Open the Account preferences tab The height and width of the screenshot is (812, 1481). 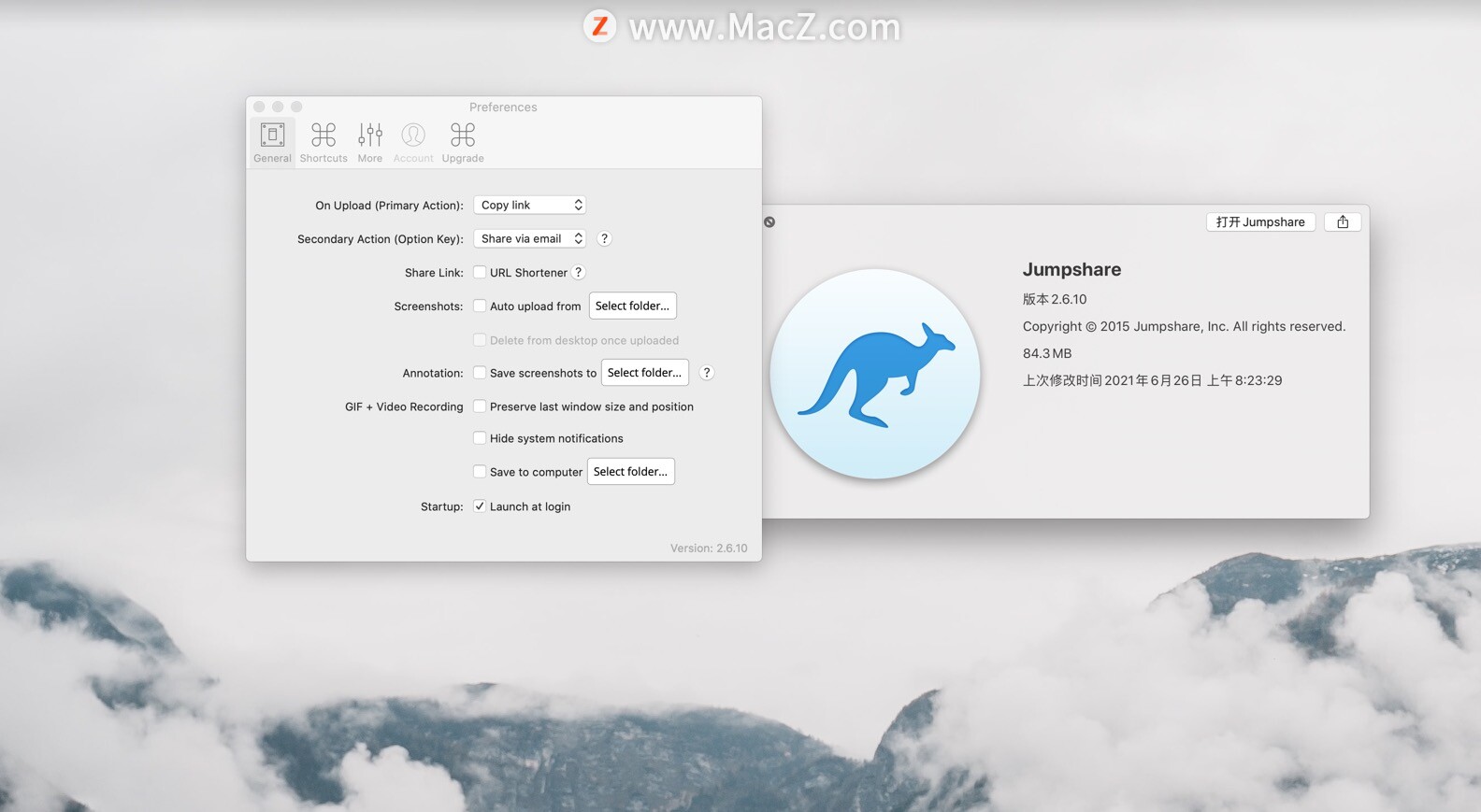click(x=413, y=142)
